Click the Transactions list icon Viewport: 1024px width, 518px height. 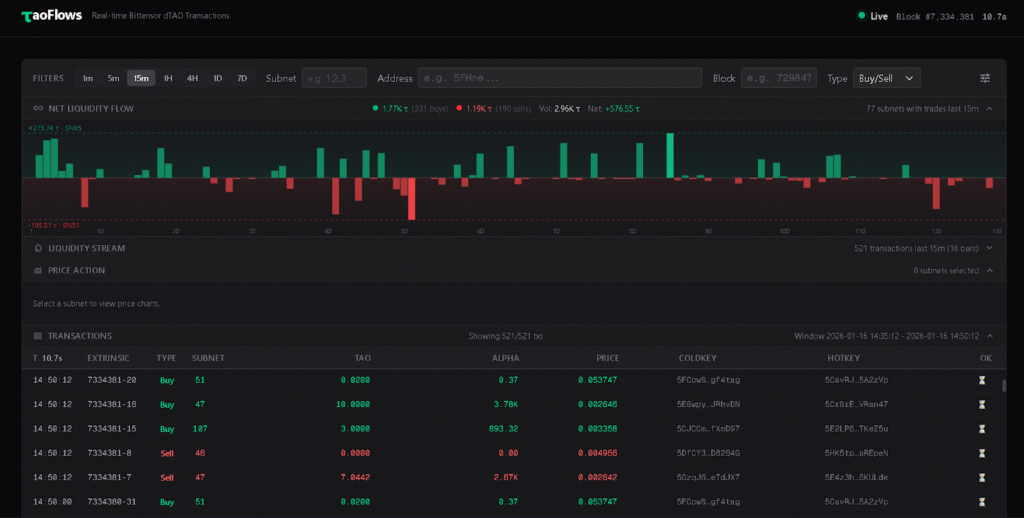pyautogui.click(x=38, y=336)
